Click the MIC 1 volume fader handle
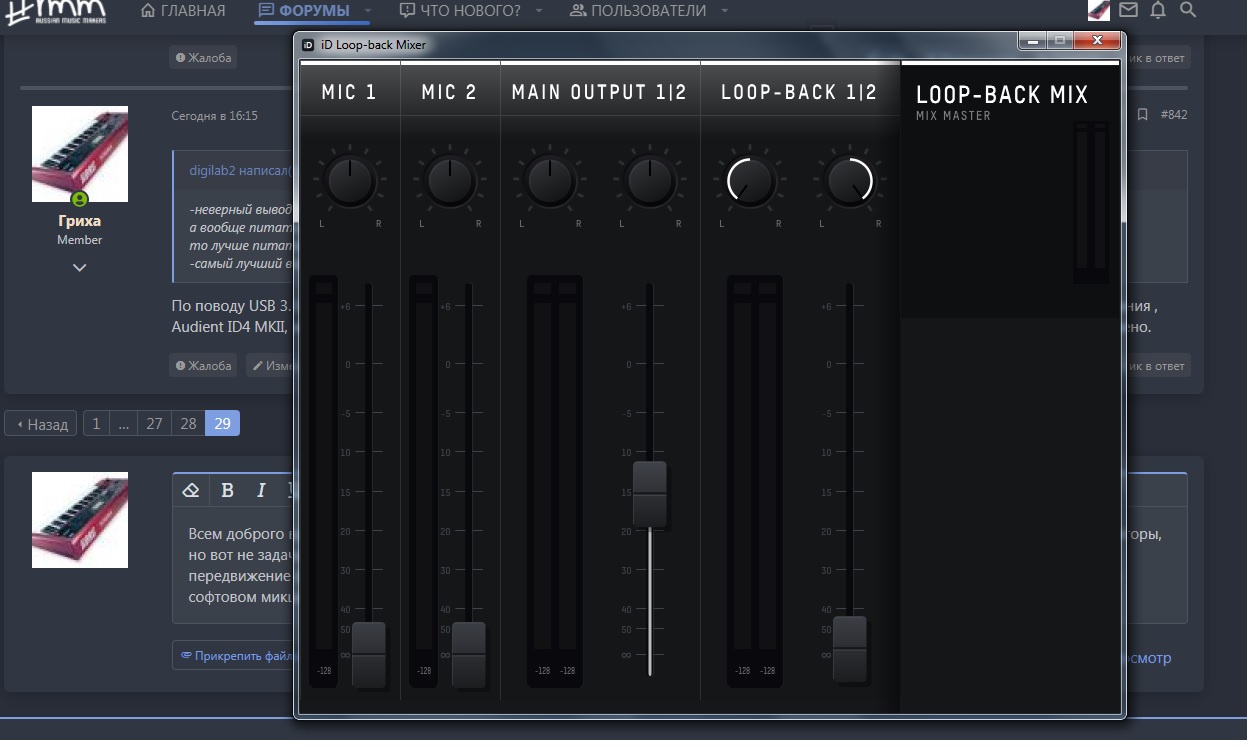 coord(368,654)
